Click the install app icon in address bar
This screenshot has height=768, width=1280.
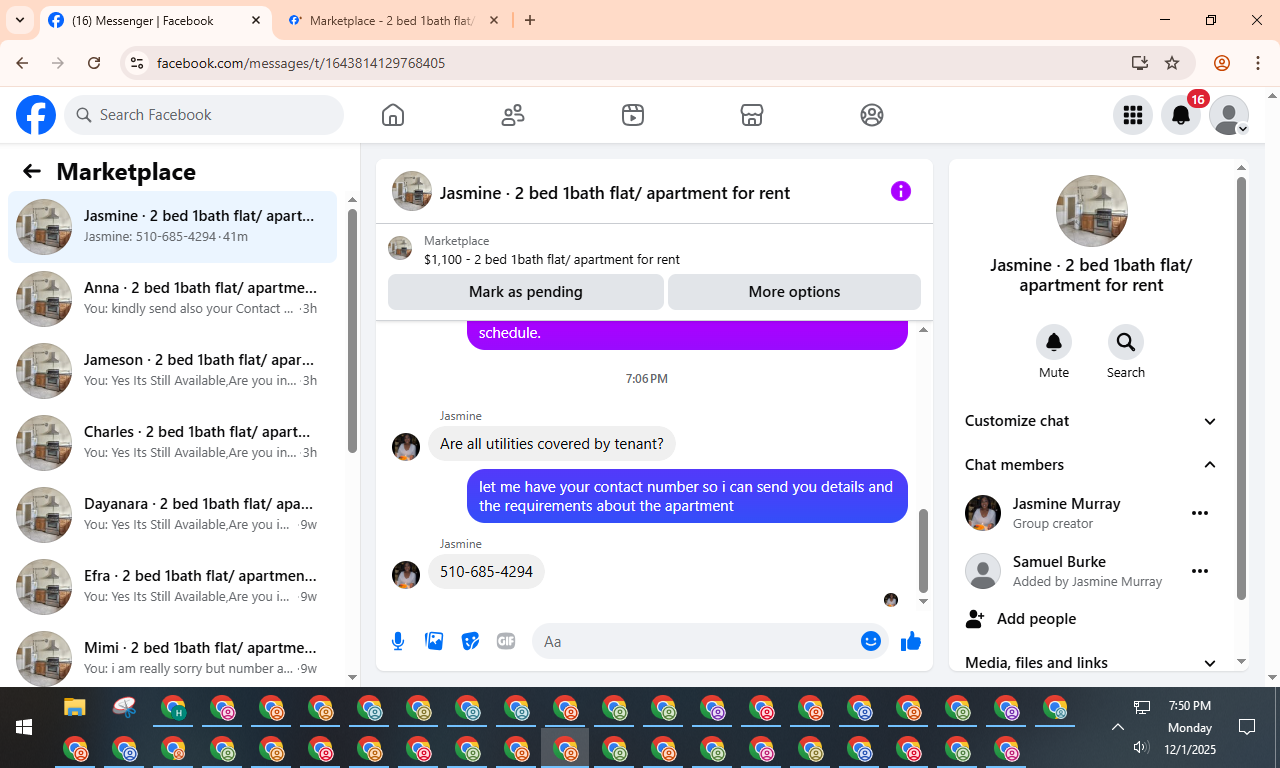coord(1139,63)
